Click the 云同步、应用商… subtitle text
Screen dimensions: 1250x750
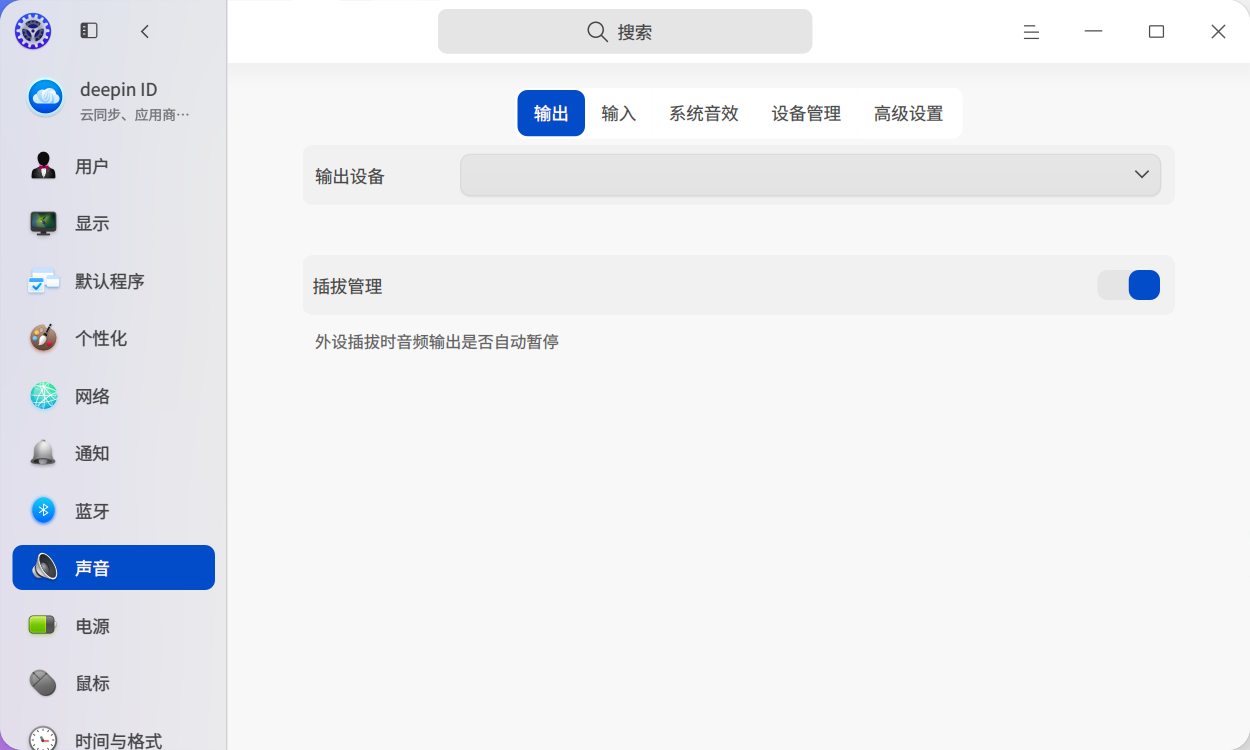coord(135,114)
